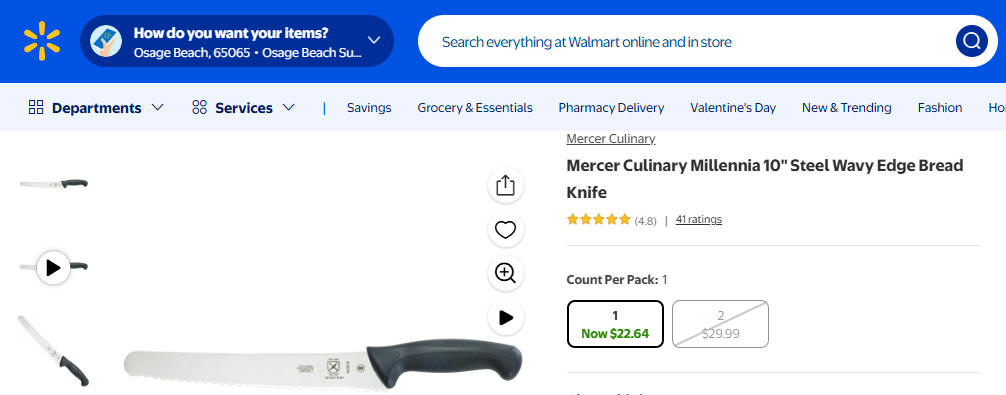The image size is (1006, 395).
Task: Select count per pack 1 option
Action: pos(615,324)
